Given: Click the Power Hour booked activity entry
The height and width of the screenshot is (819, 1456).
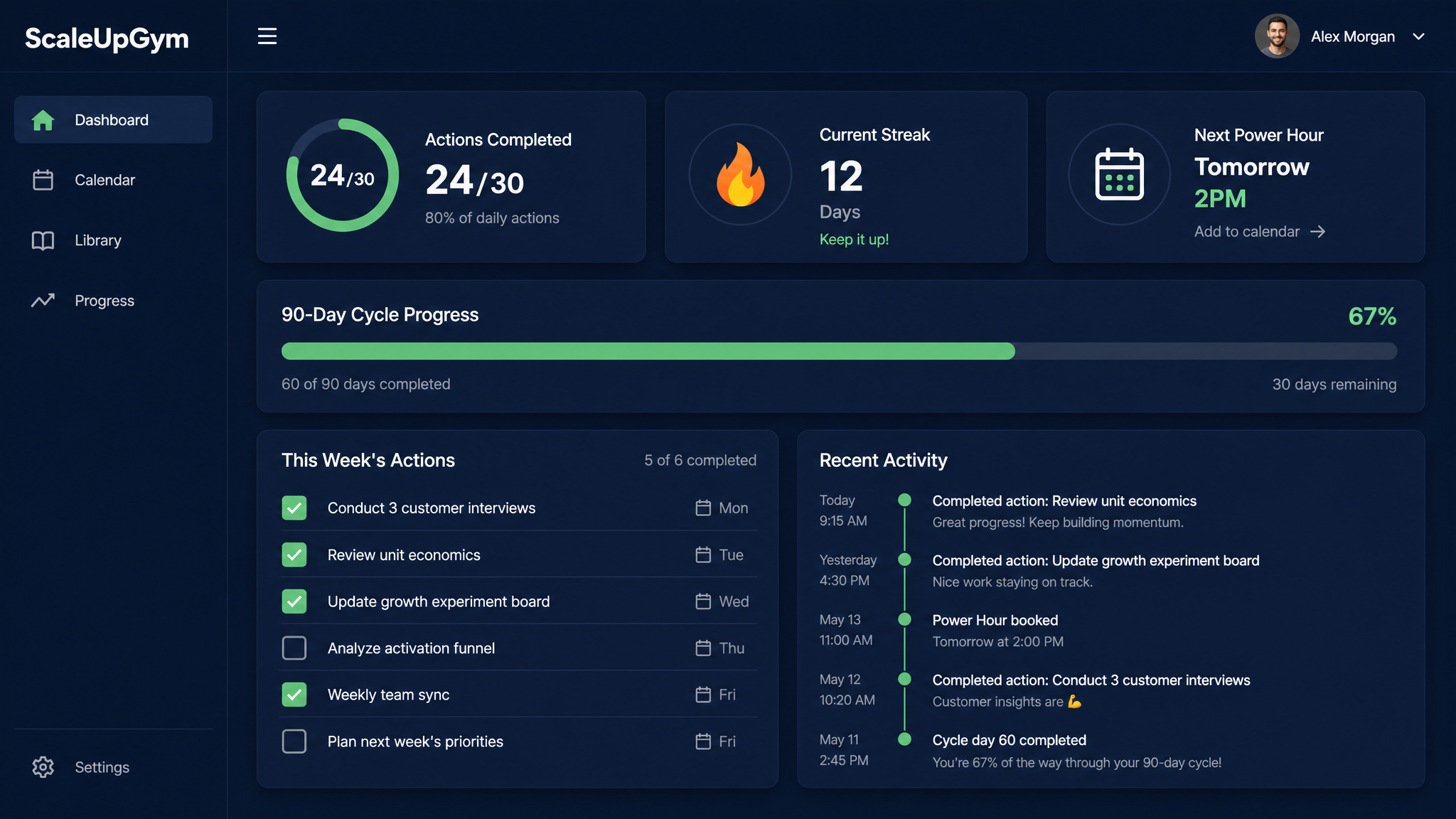Looking at the screenshot, I should click(x=995, y=620).
